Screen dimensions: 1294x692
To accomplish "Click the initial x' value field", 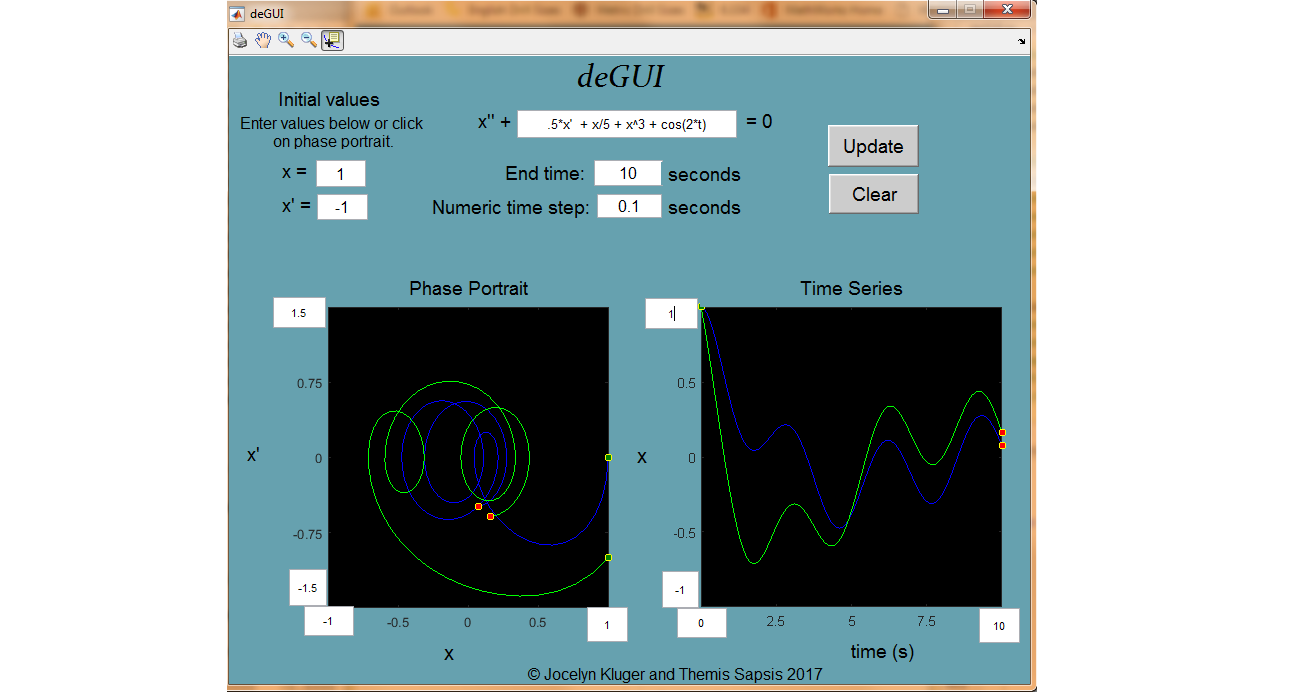I will coord(342,207).
